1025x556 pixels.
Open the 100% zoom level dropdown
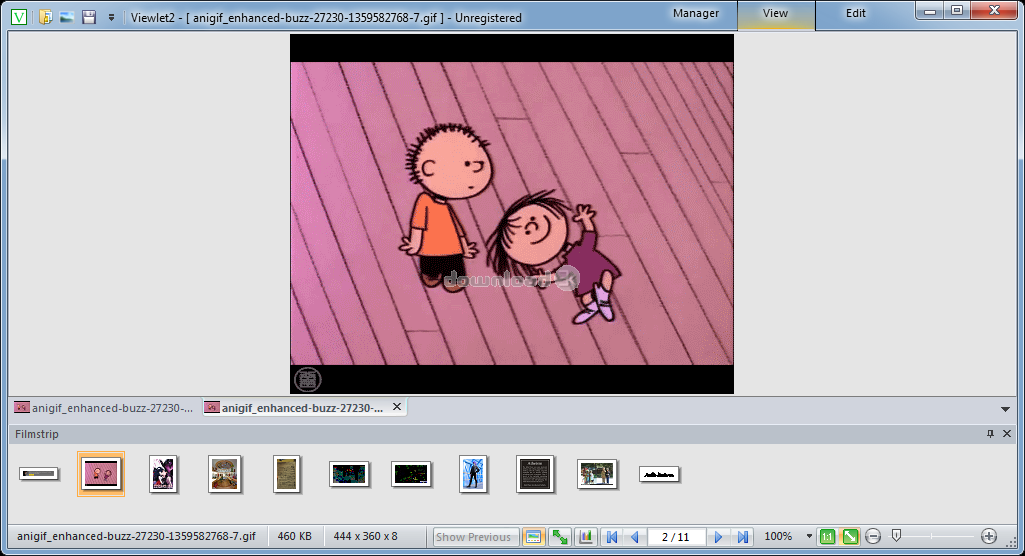pos(809,536)
